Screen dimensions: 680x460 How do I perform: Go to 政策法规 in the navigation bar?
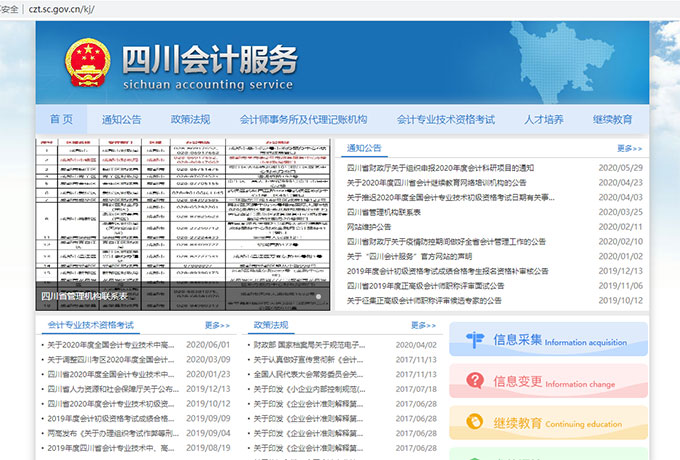[x=190, y=119]
